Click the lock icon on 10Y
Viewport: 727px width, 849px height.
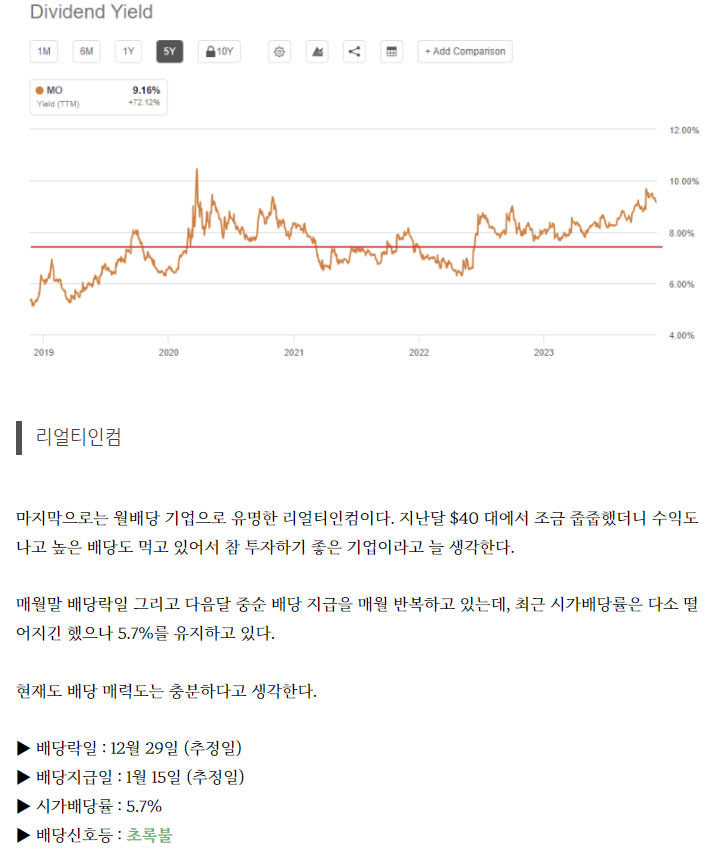210,51
